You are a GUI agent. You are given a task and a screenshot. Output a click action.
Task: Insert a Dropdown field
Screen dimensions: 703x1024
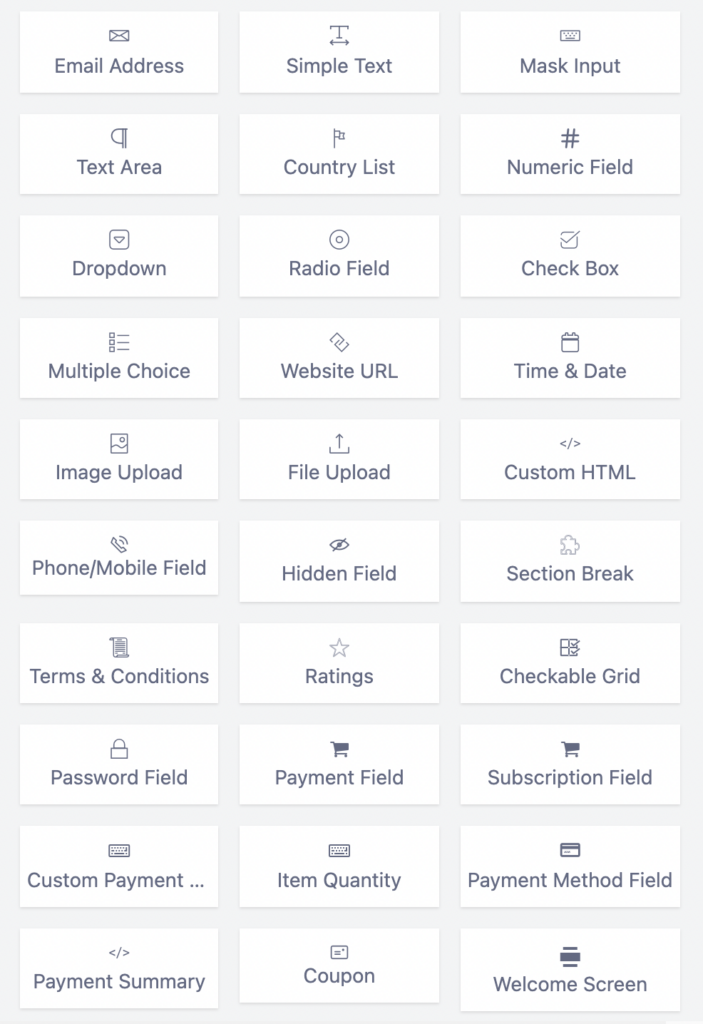point(119,256)
